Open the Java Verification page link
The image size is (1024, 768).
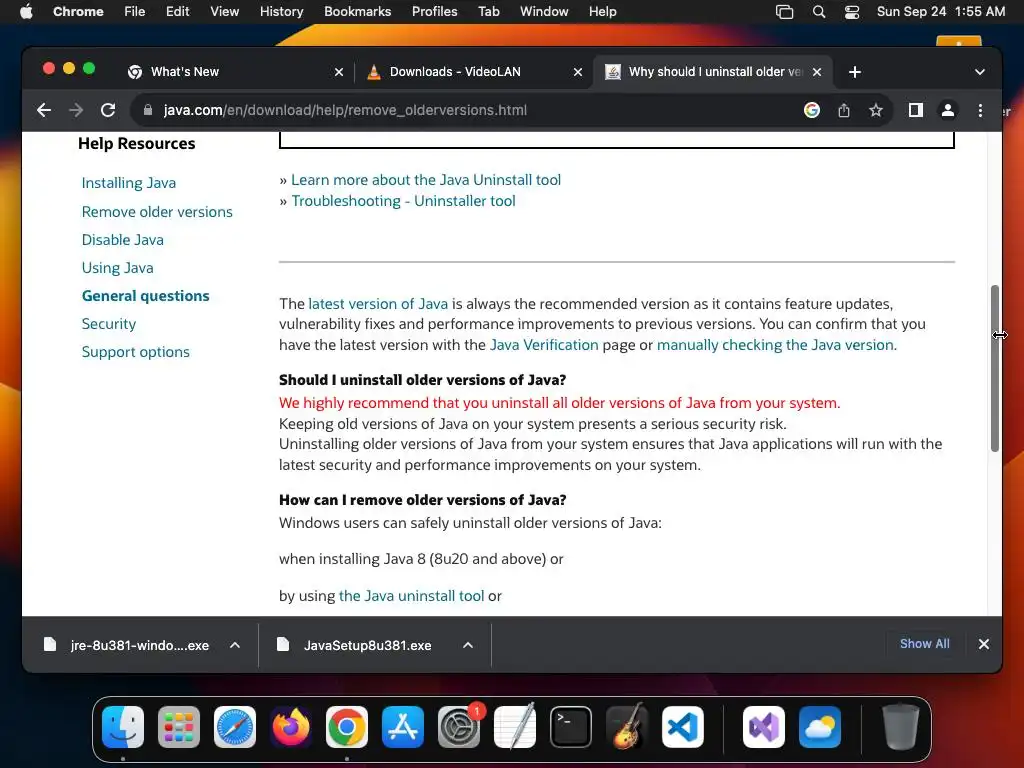[x=544, y=345]
